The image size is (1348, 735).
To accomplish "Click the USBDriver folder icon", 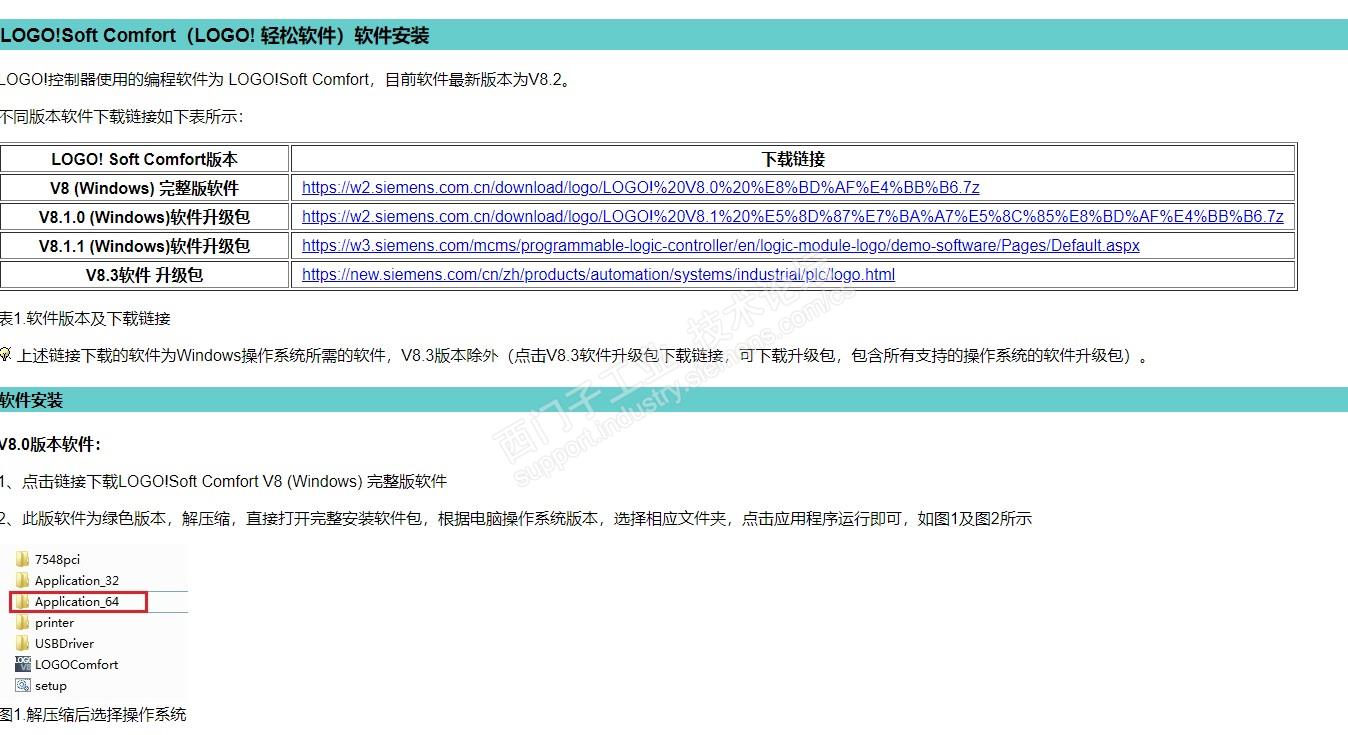I will pos(22,643).
